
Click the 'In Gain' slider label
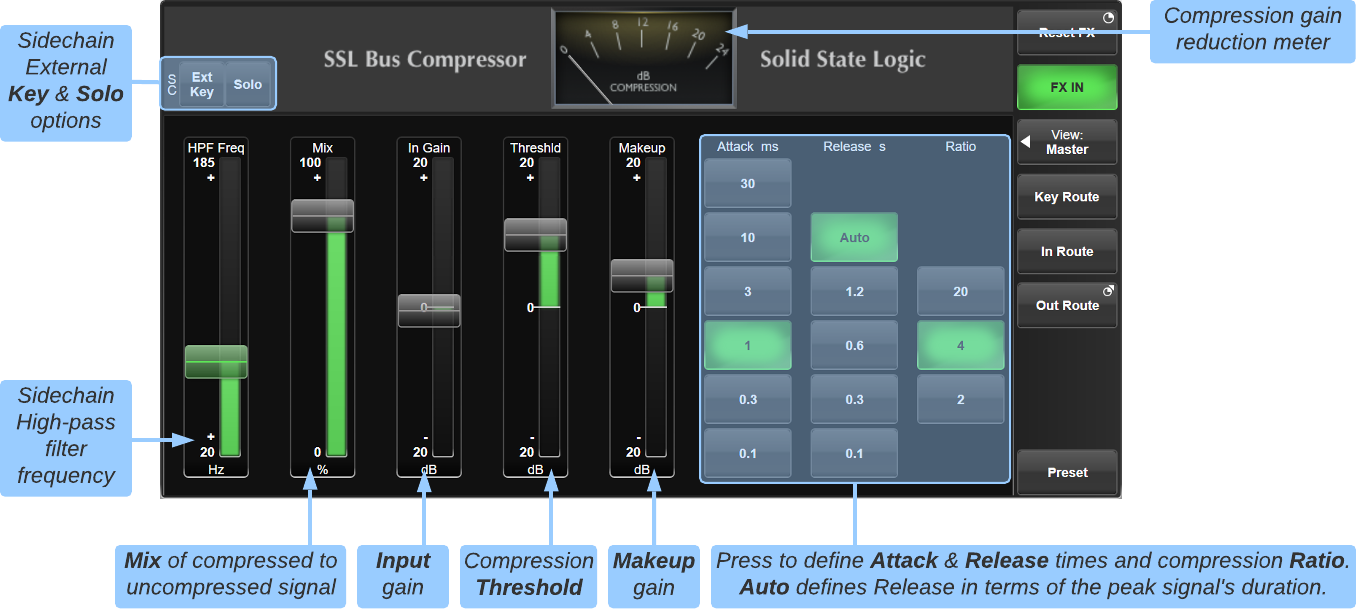(429, 148)
